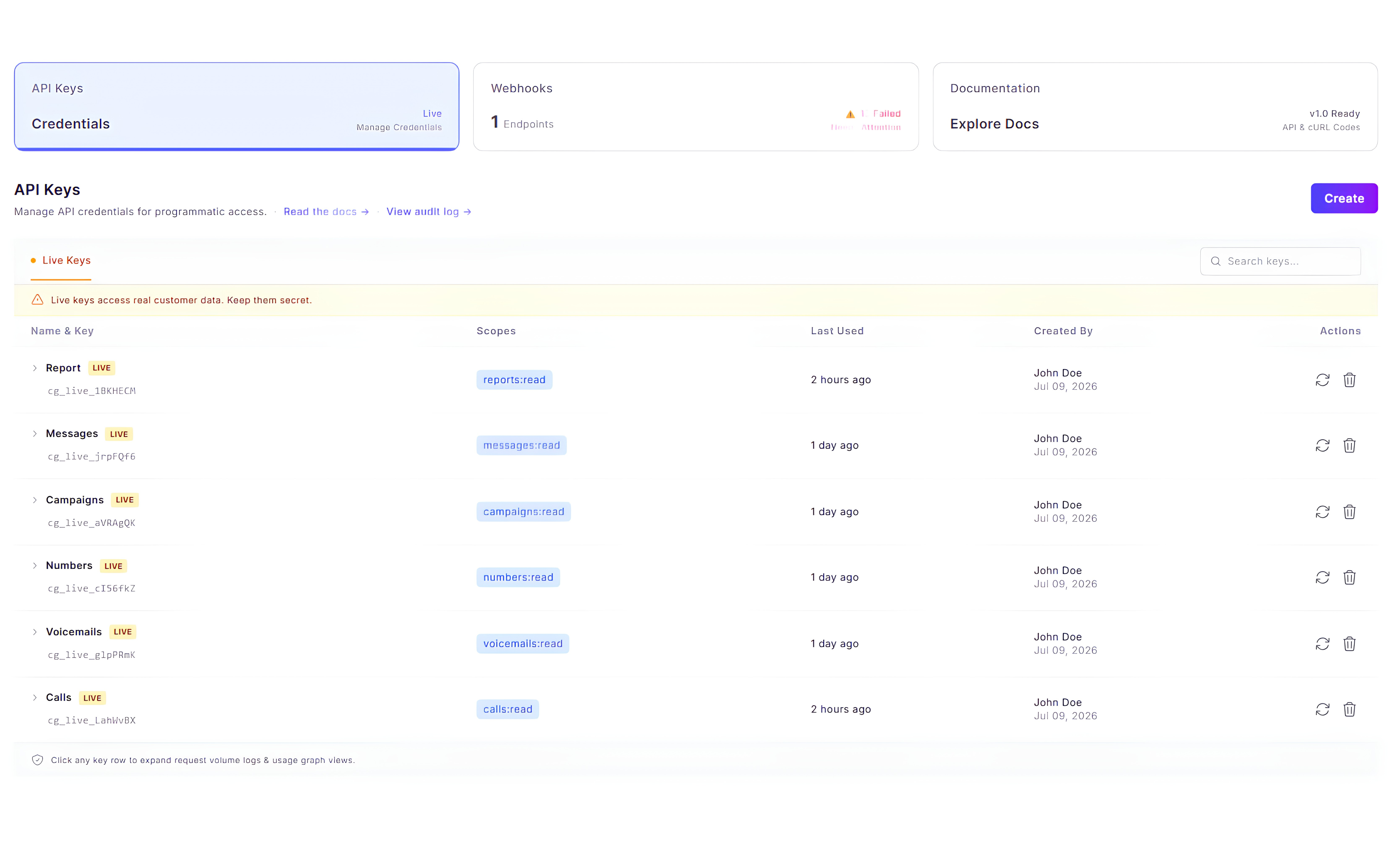Screen dimensions: 1389x868
Task: Click the messages:read scope tag
Action: [521, 446]
